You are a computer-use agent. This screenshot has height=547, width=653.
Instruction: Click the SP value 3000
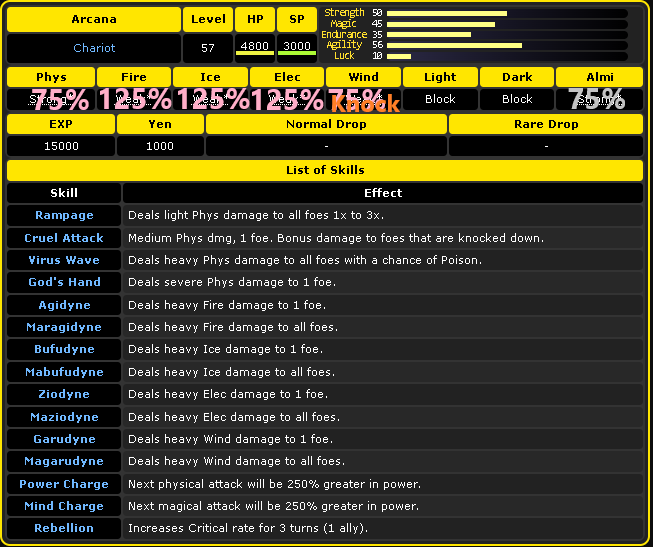click(x=297, y=46)
